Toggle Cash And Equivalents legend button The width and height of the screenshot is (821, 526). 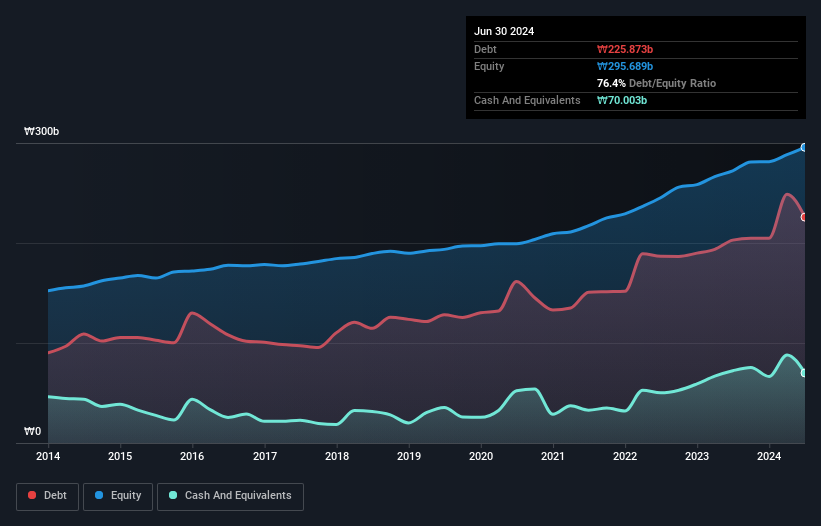(x=230, y=496)
